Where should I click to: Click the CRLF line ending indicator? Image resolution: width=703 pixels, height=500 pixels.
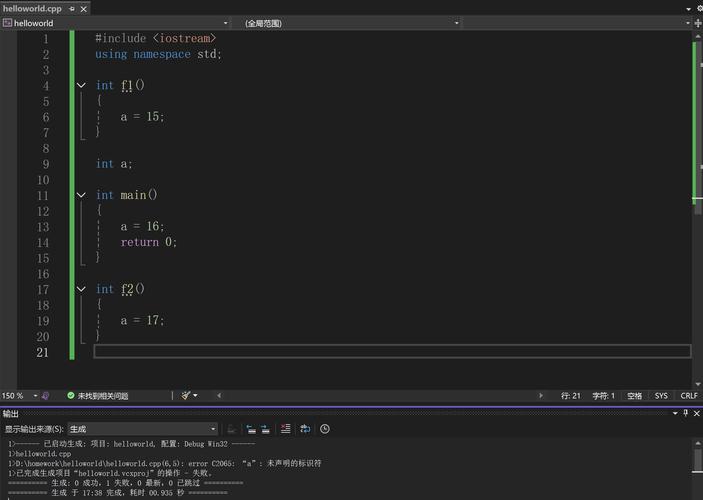pos(689,396)
